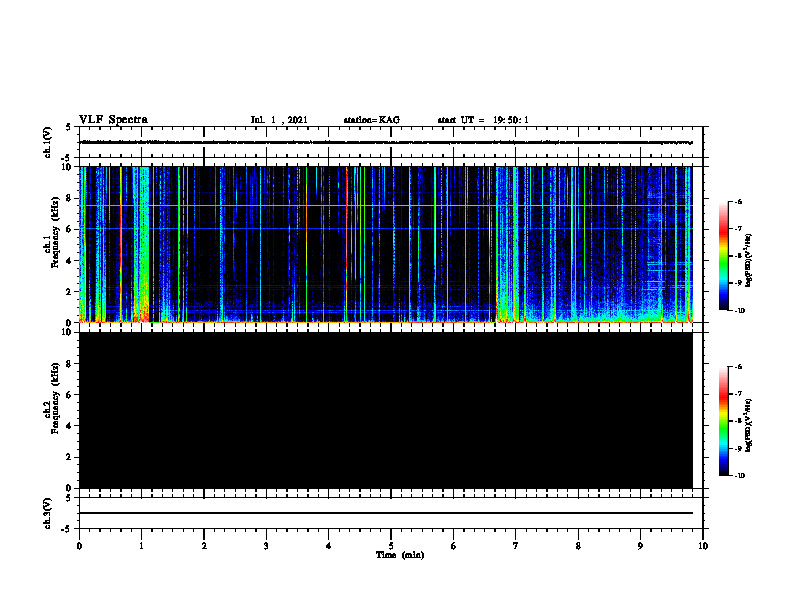The width and height of the screenshot is (792, 612).
Task: Click the red vertical burst near 9.3 minutes
Action: click(x=661, y=244)
